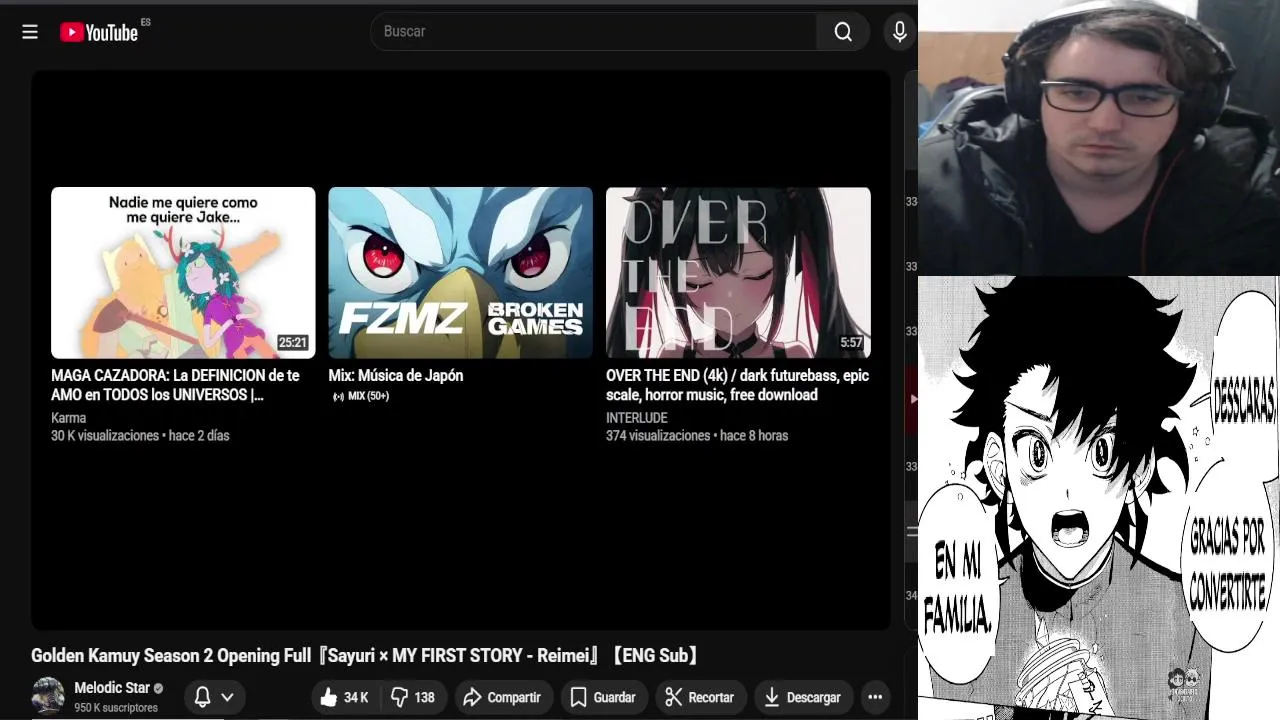This screenshot has width=1280, height=720.
Task: Open the Mix: Música de Japón title
Action: 396,376
